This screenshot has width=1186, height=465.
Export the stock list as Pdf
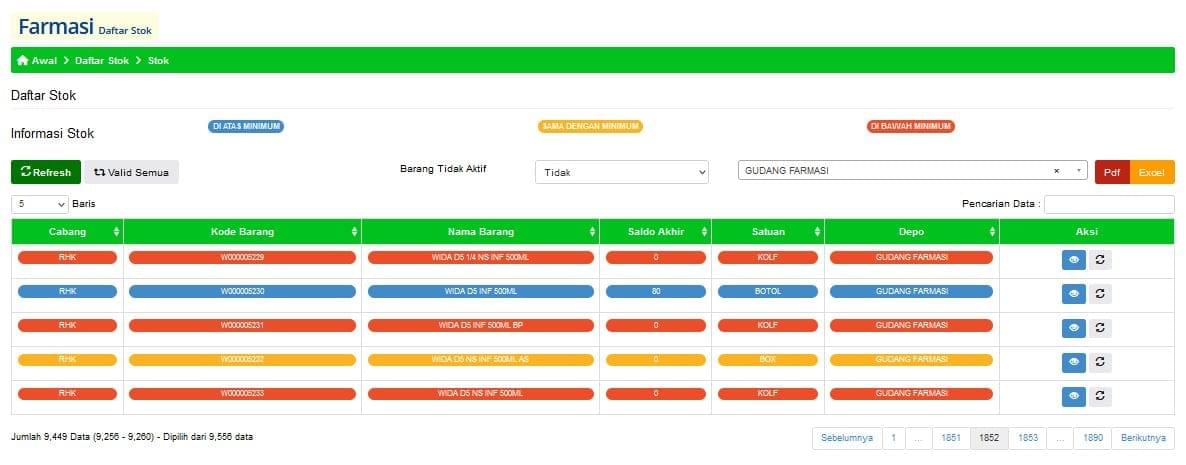point(1112,172)
